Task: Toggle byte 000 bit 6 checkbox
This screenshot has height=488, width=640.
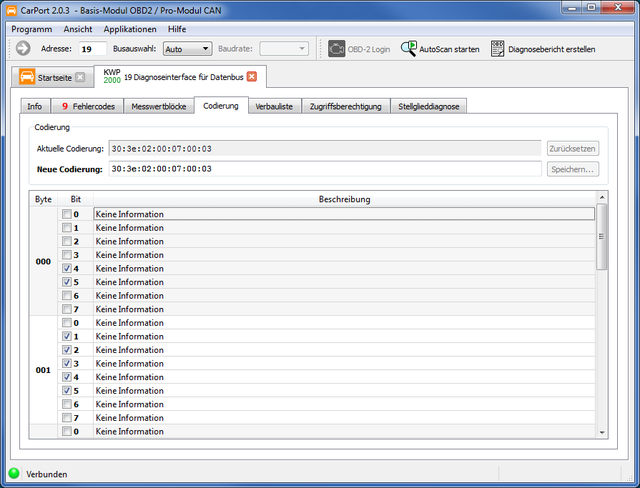Action: click(x=67, y=295)
